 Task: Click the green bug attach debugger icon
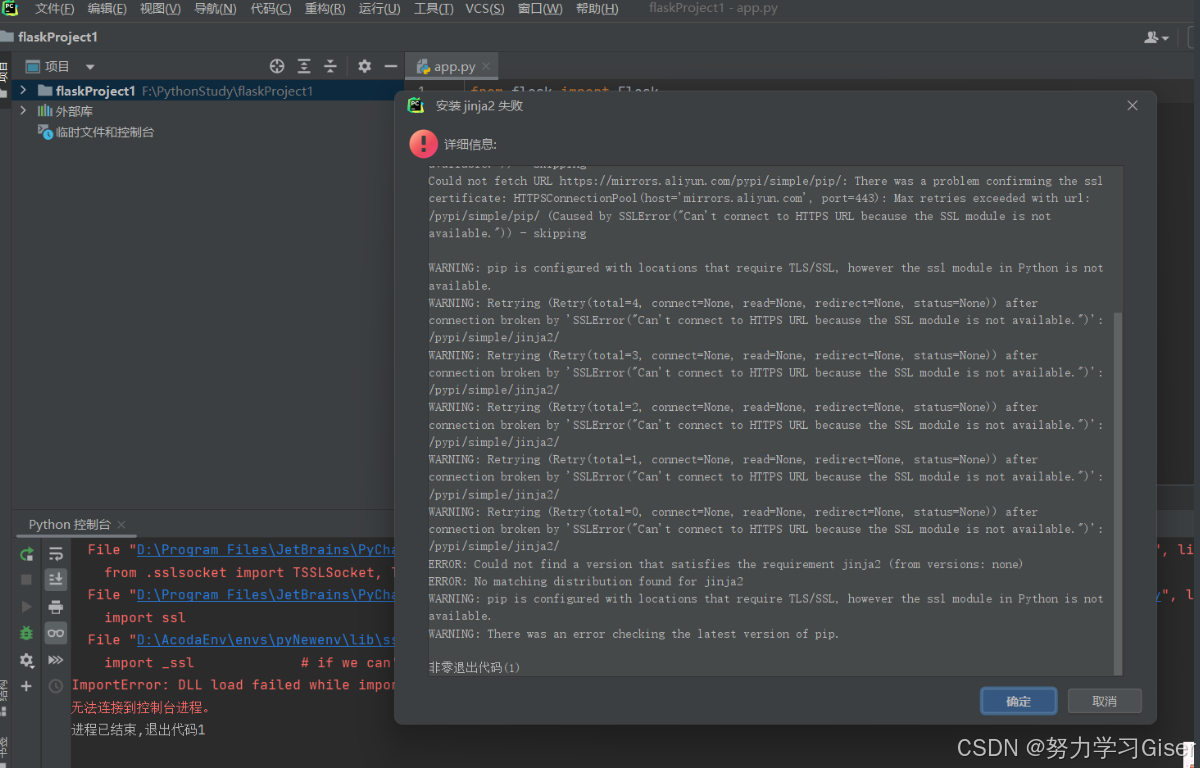click(x=27, y=633)
